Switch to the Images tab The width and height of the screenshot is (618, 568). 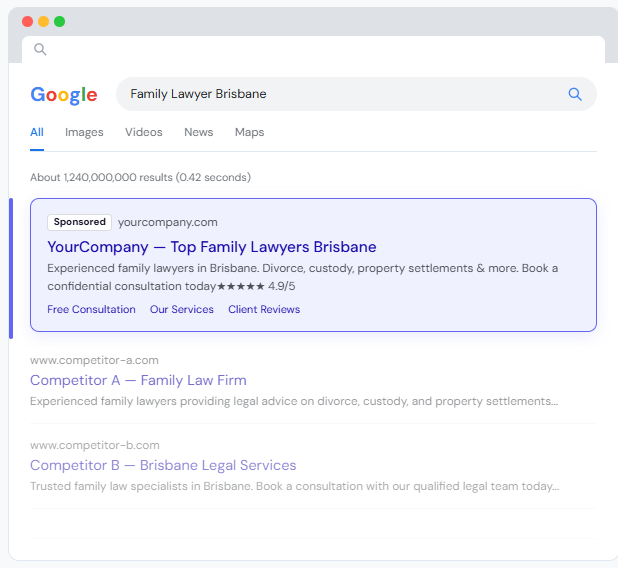[84, 132]
